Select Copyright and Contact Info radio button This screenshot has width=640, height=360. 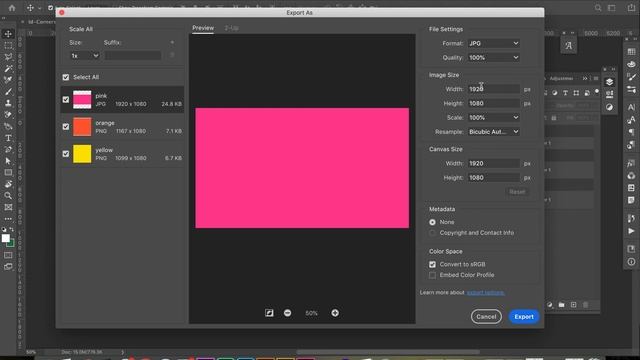(x=432, y=233)
